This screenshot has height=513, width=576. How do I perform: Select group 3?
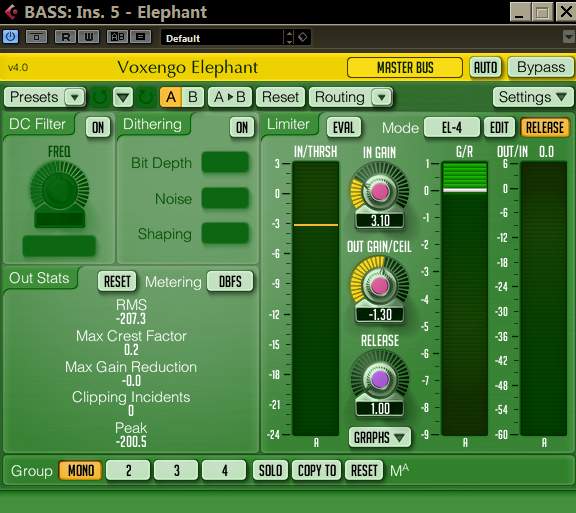[x=176, y=470]
